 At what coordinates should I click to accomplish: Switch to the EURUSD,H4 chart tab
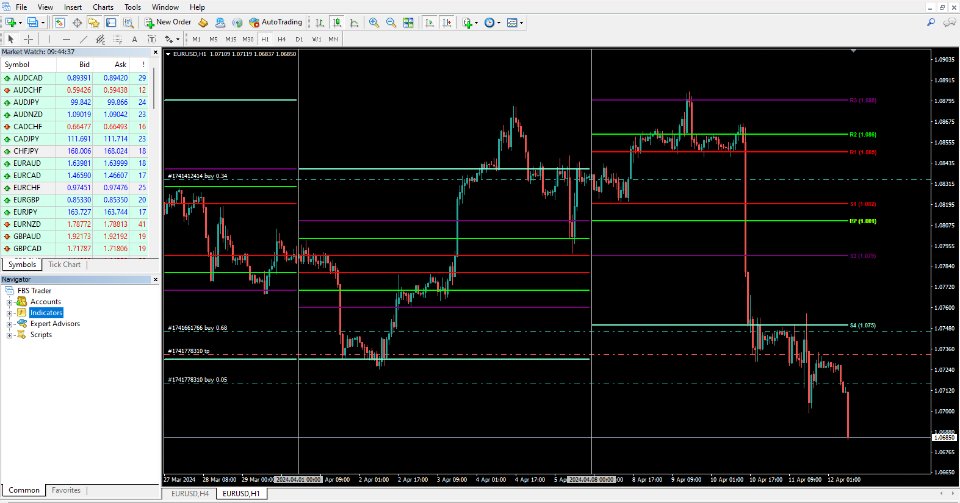pyautogui.click(x=190, y=493)
